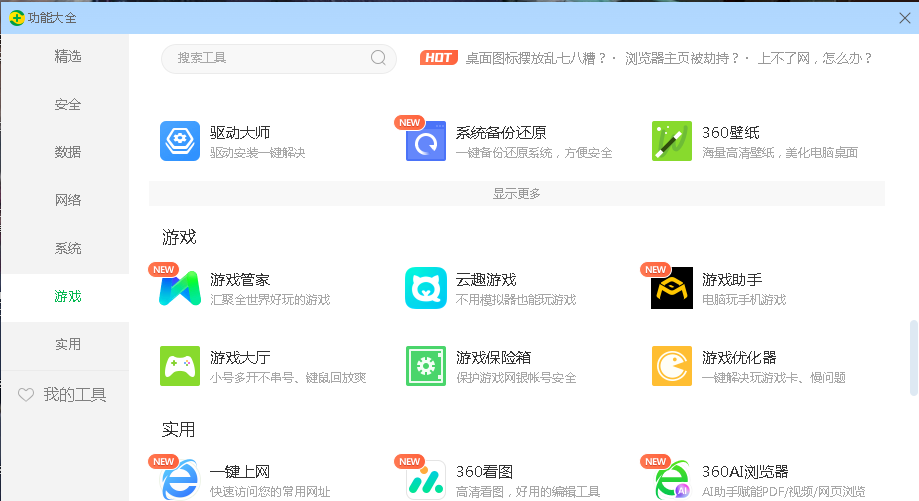Launch the 360看图 image viewer icon
The image size is (919, 501).
pyautogui.click(x=426, y=480)
